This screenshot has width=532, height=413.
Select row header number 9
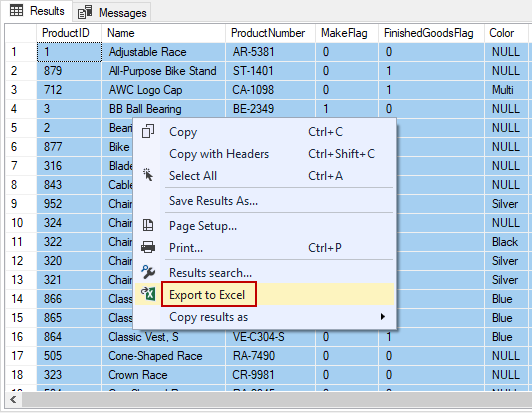pyautogui.click(x=21, y=204)
